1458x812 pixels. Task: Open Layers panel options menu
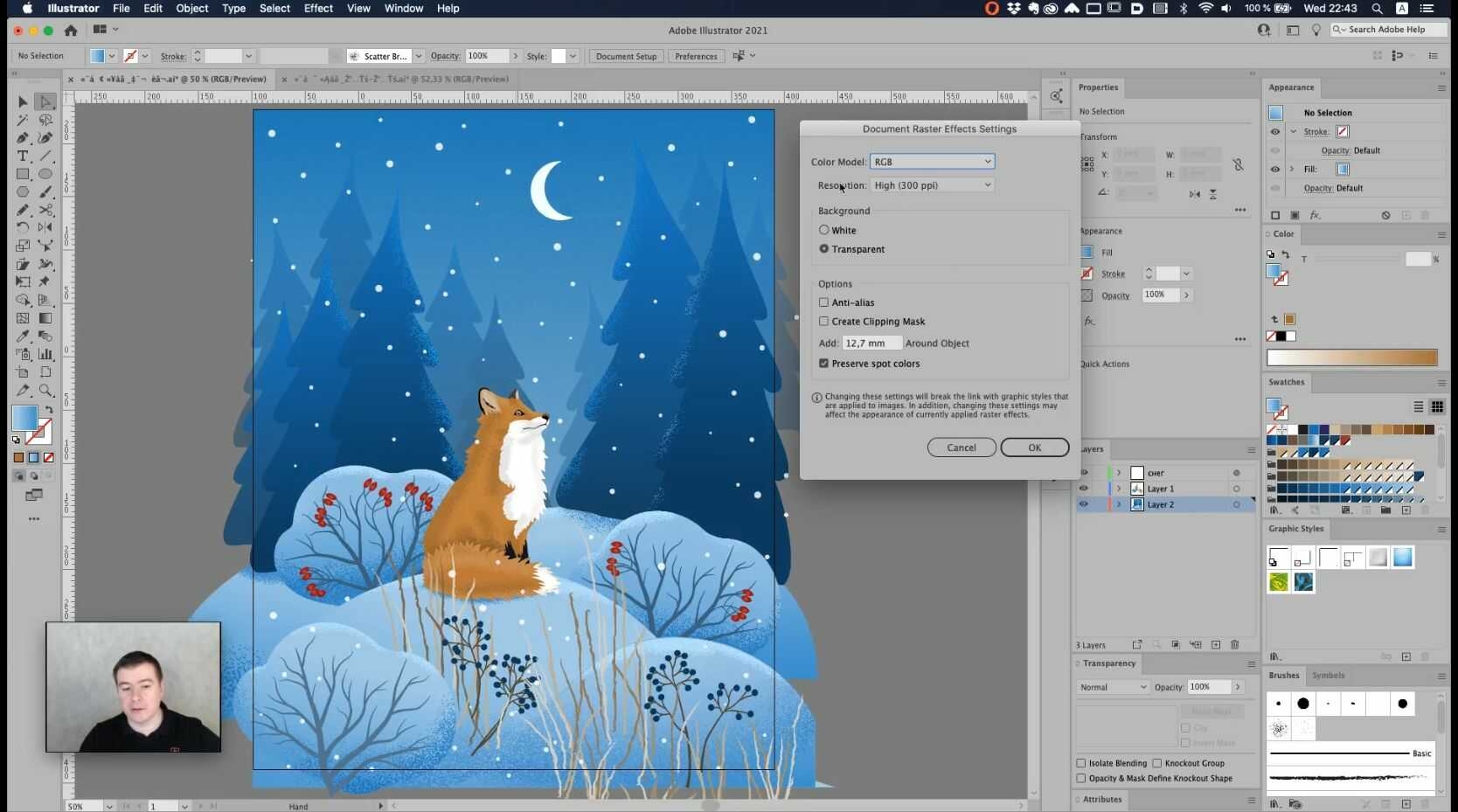pos(1251,449)
